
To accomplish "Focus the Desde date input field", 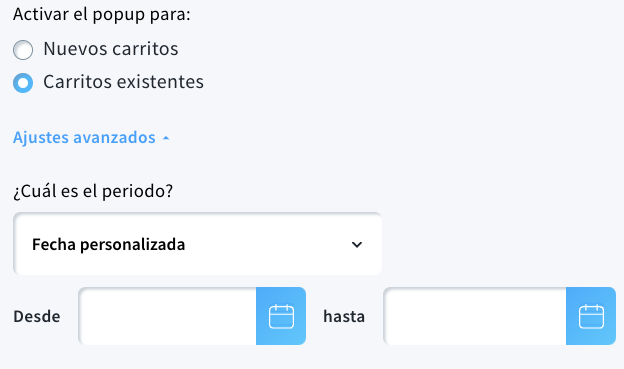I will coord(167,316).
